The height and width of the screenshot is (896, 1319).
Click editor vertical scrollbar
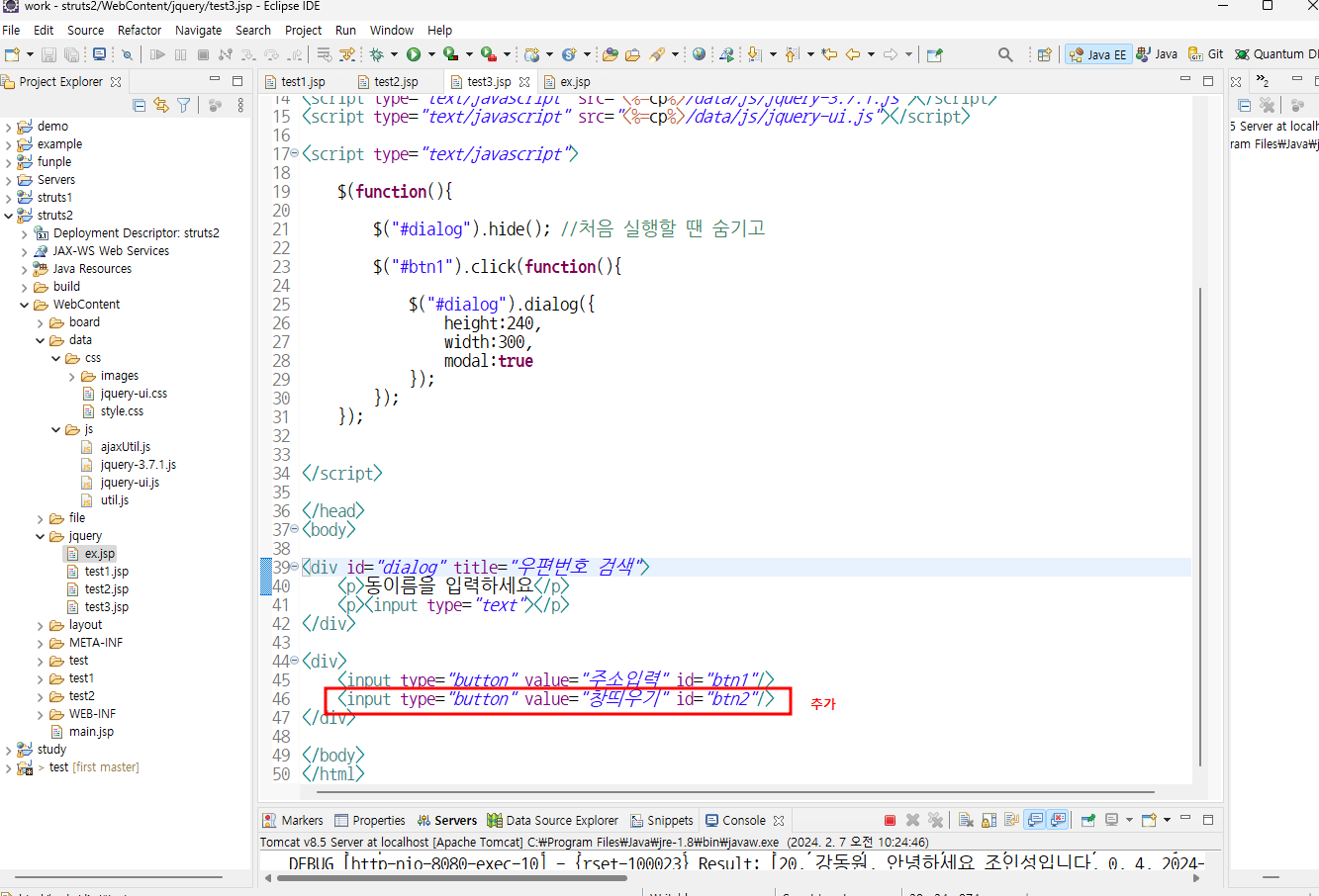[1200, 526]
